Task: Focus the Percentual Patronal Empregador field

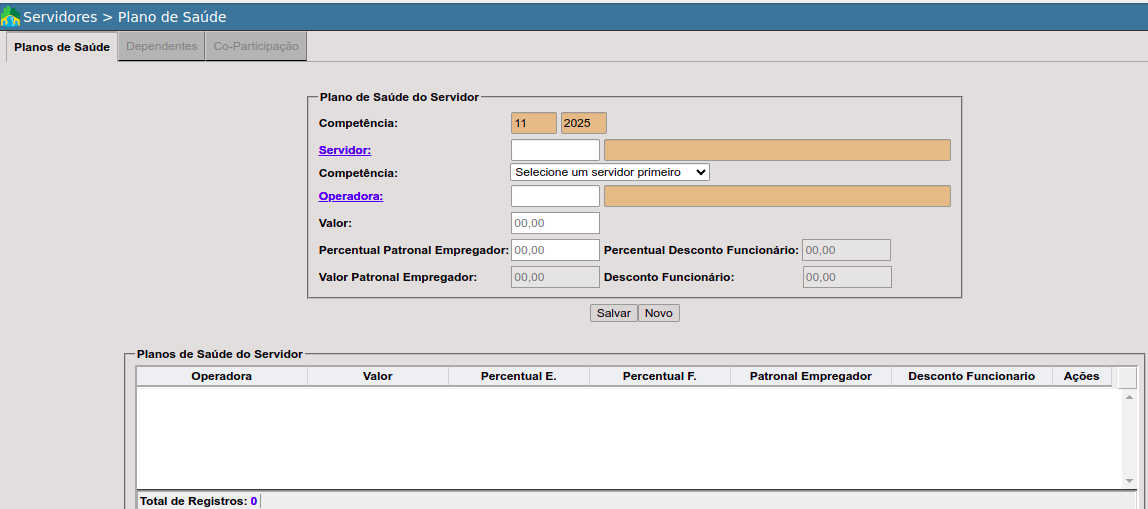Action: pyautogui.click(x=555, y=250)
